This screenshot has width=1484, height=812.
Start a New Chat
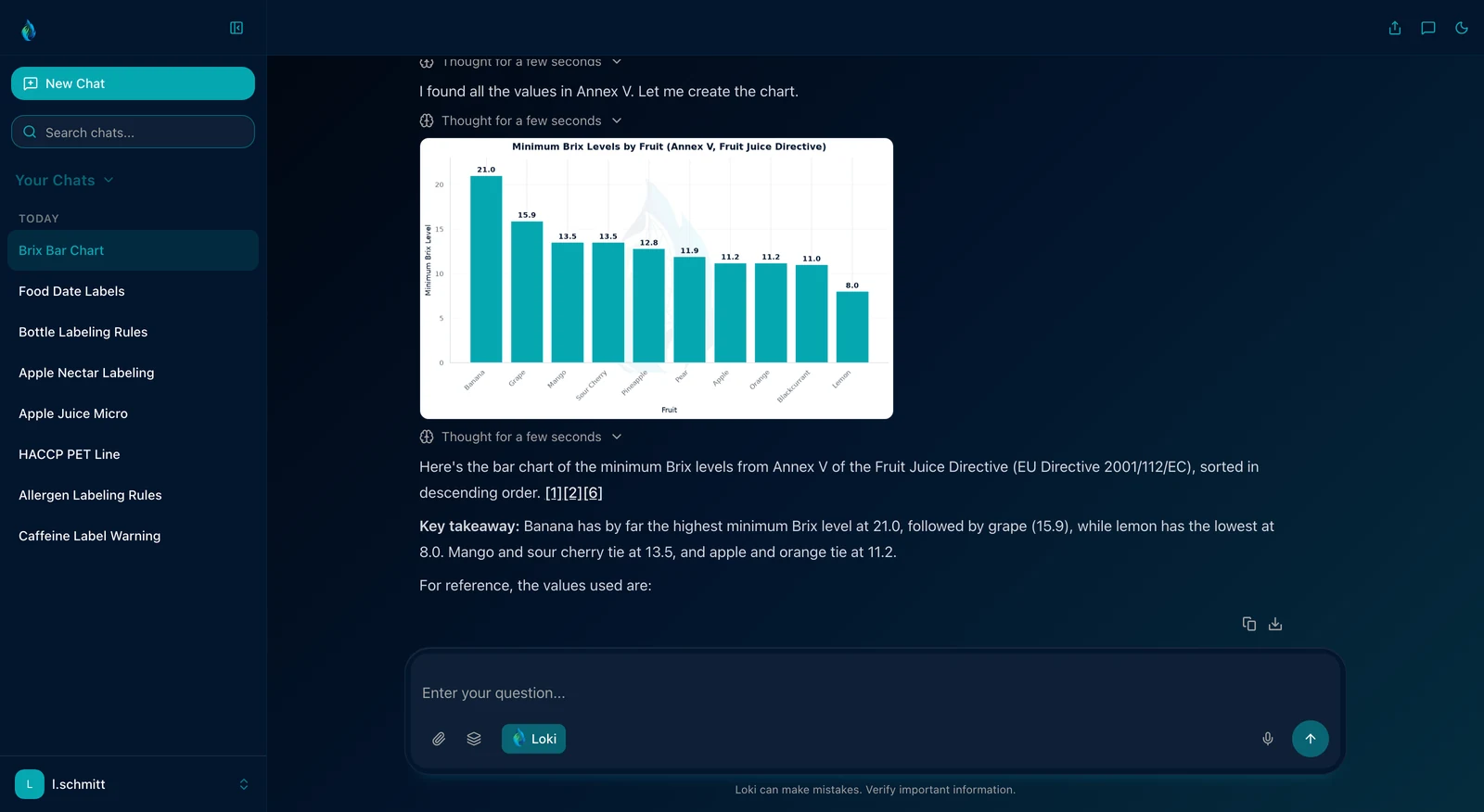[133, 83]
